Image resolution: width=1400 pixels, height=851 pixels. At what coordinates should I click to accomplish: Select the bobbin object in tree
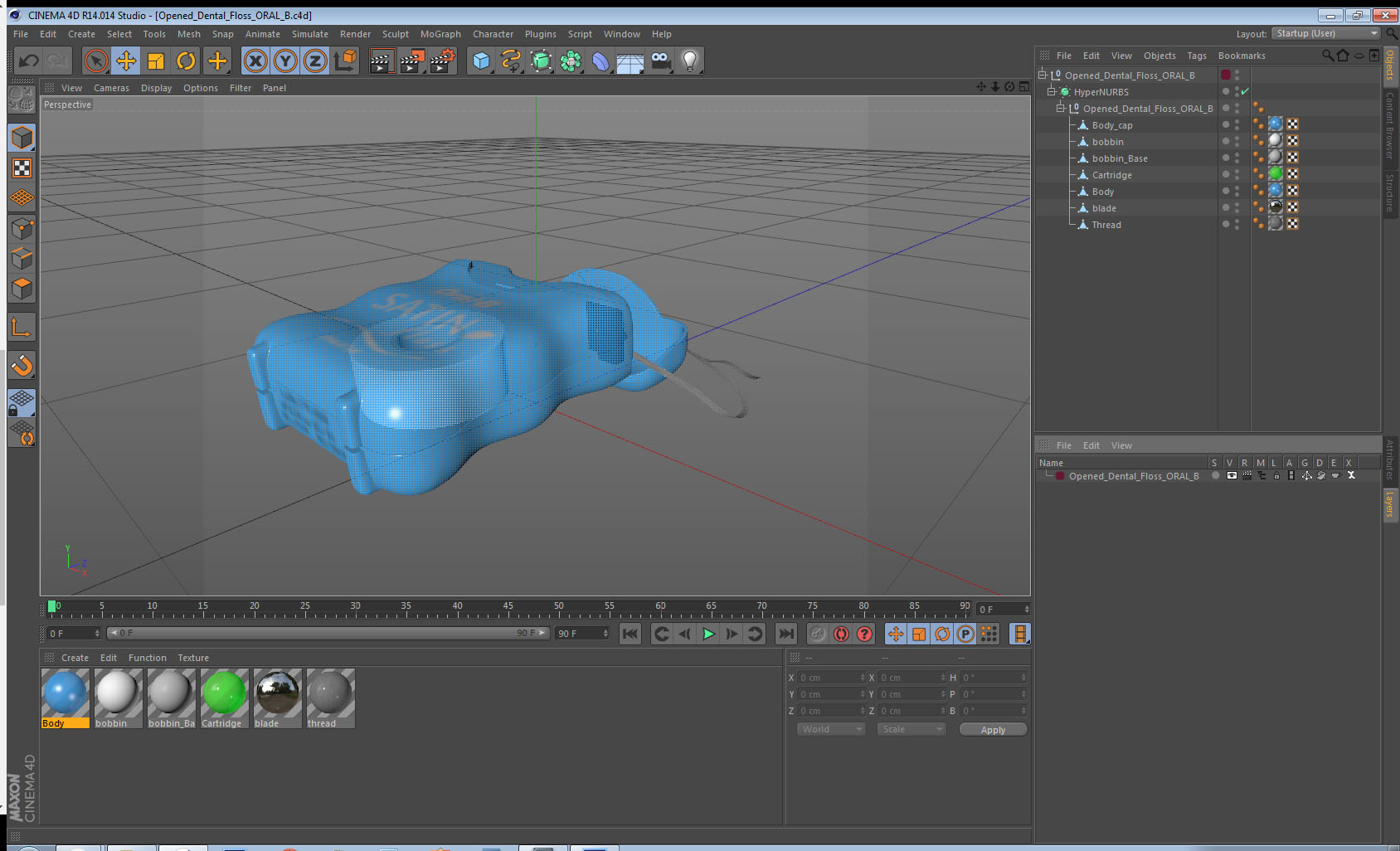[1107, 142]
